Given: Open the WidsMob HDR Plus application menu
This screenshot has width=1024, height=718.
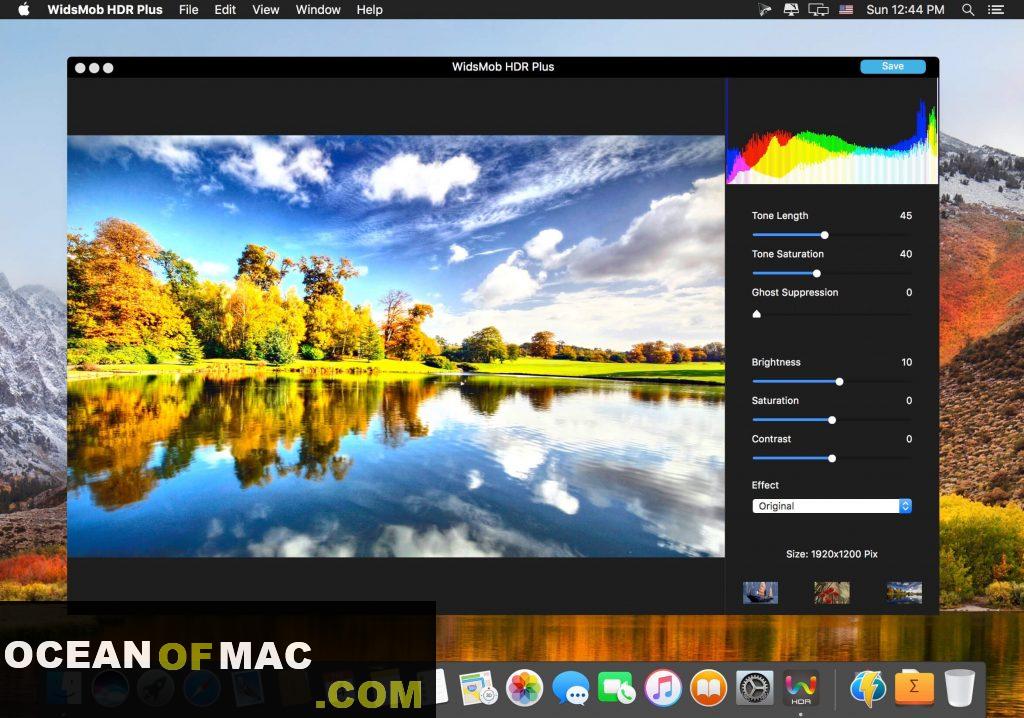Looking at the screenshot, I should [x=104, y=10].
